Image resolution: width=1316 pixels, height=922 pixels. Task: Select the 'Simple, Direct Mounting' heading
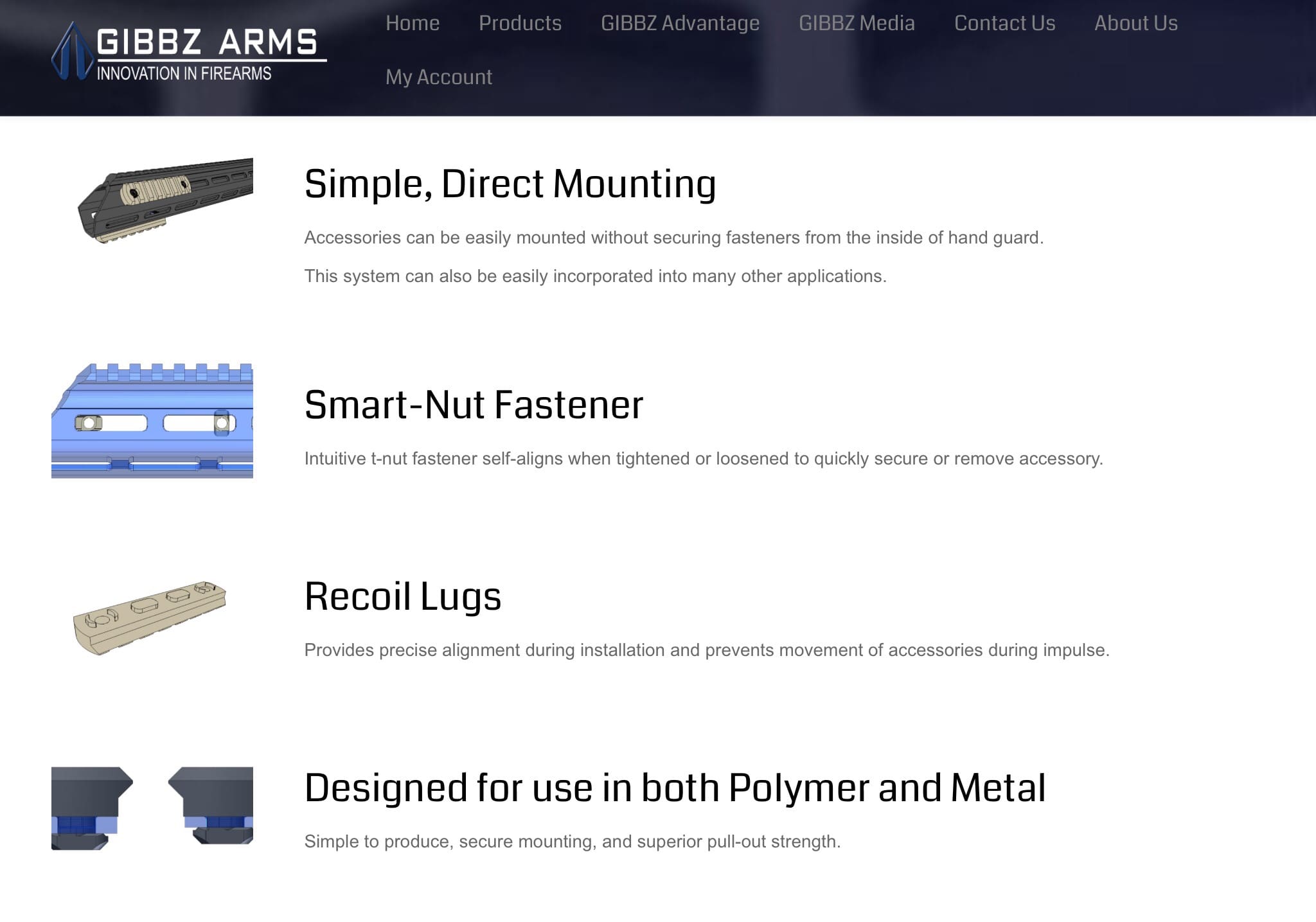point(510,184)
